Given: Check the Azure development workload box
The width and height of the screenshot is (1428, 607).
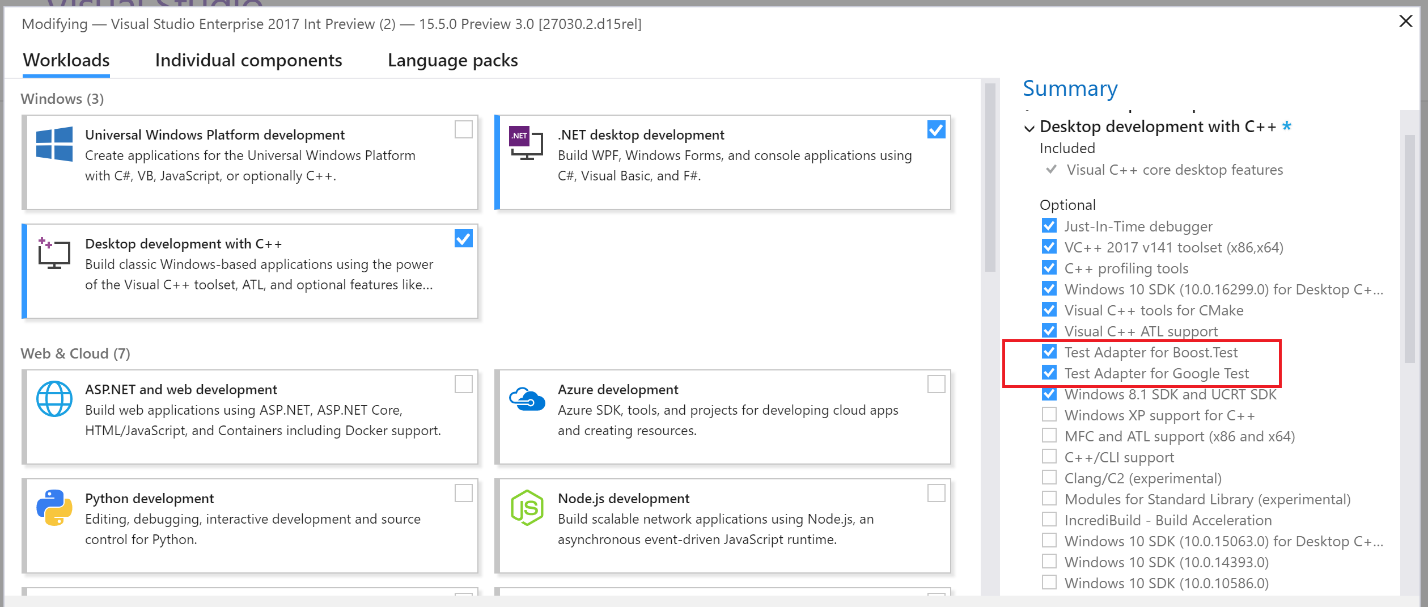Looking at the screenshot, I should [936, 384].
